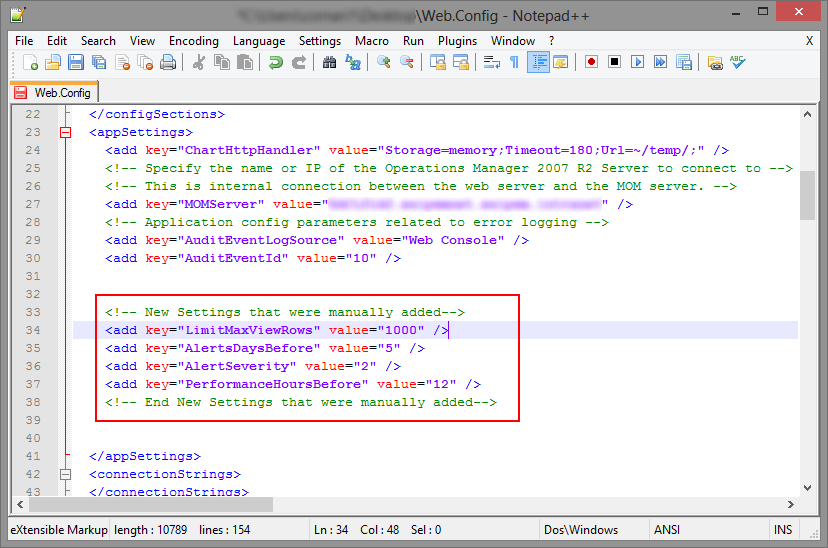Paste clipboard using the Paste icon

pos(245,62)
